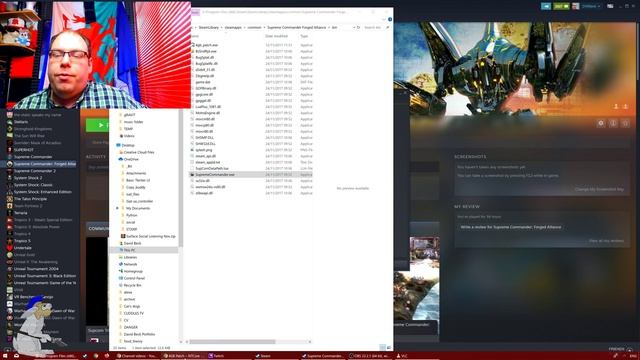Open Desktop in Explorer navigation pane
This screenshot has height=360, width=640.
point(128,145)
